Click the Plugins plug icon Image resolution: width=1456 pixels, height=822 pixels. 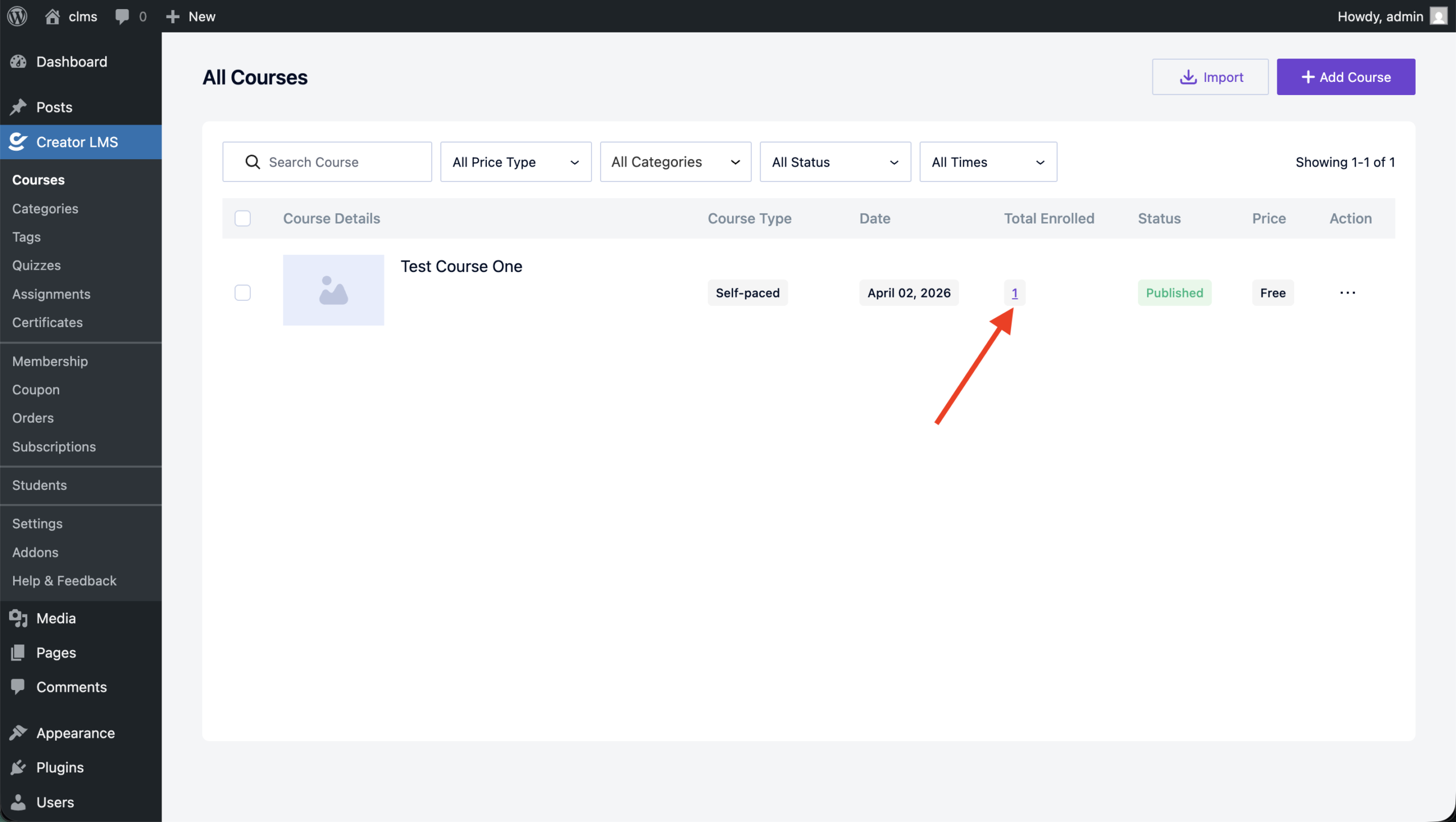point(18,767)
